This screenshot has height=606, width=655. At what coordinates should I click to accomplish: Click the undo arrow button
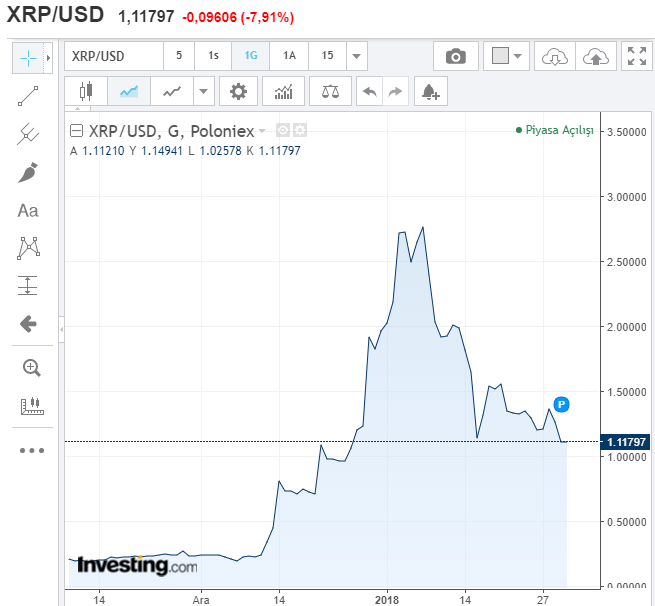[369, 92]
